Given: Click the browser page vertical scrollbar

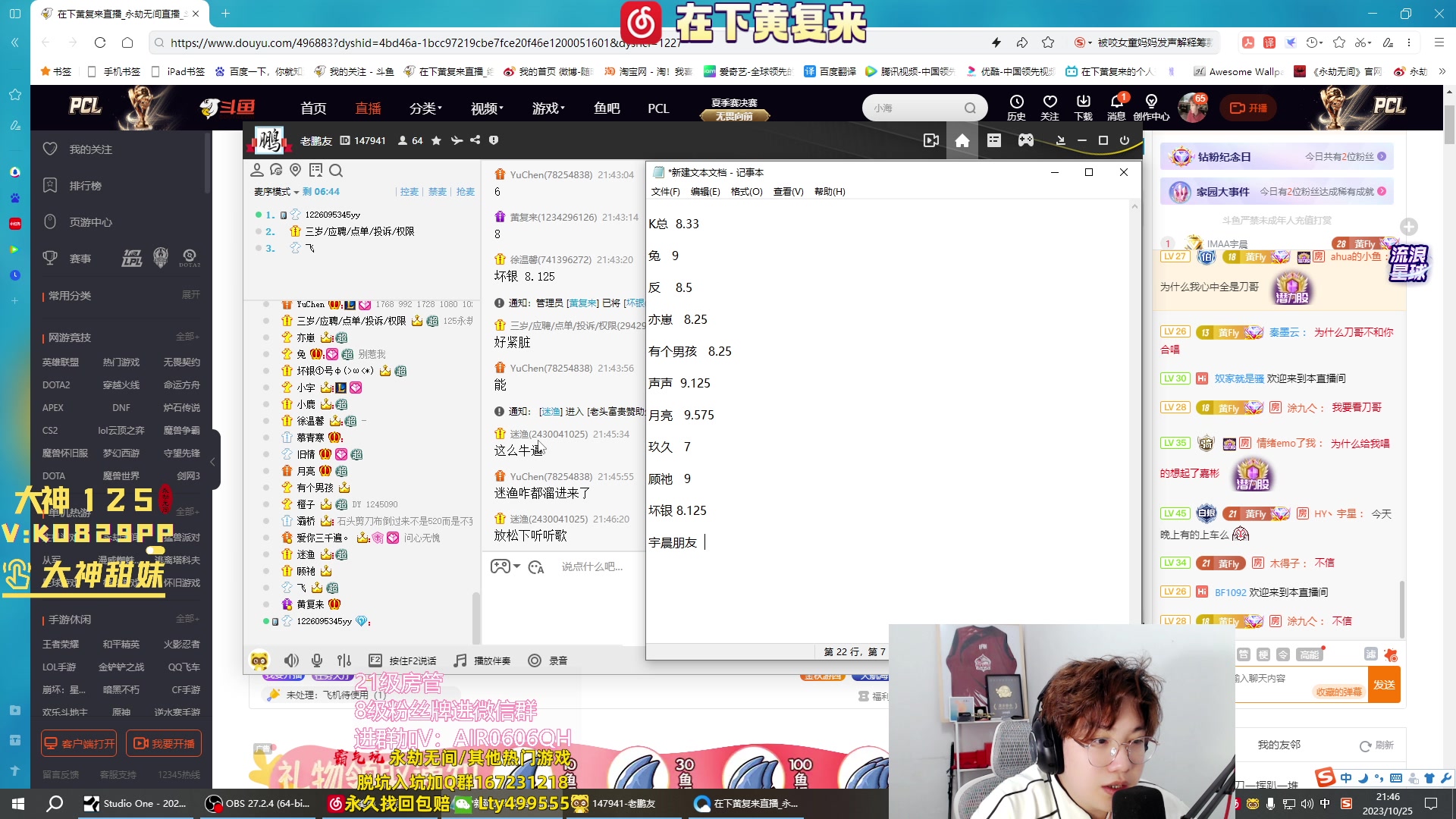Looking at the screenshot, I should tap(1449, 124).
